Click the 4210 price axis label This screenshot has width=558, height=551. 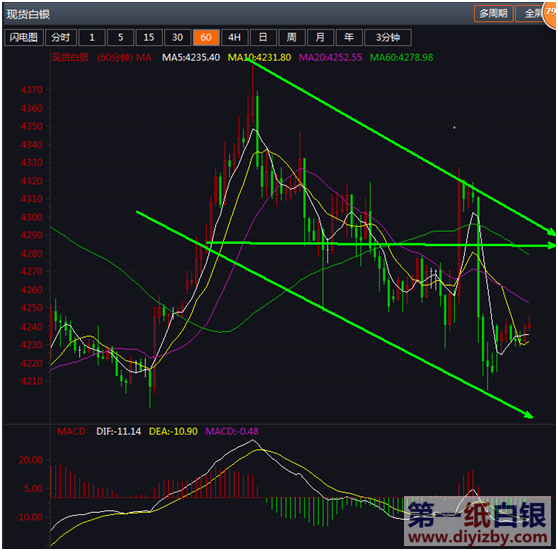[32, 381]
